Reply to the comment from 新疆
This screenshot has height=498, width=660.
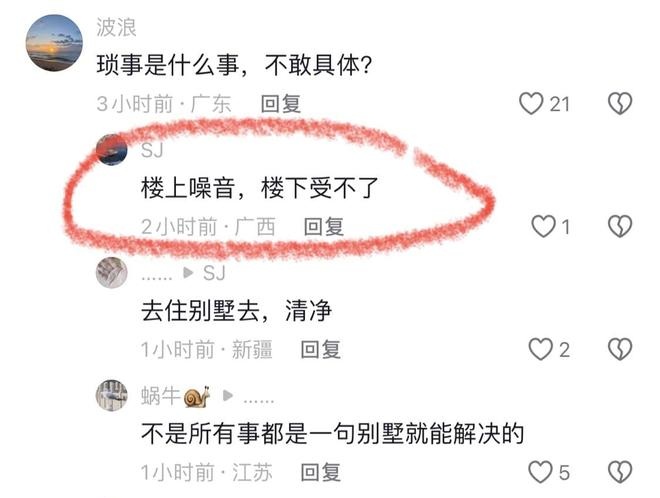321,349
